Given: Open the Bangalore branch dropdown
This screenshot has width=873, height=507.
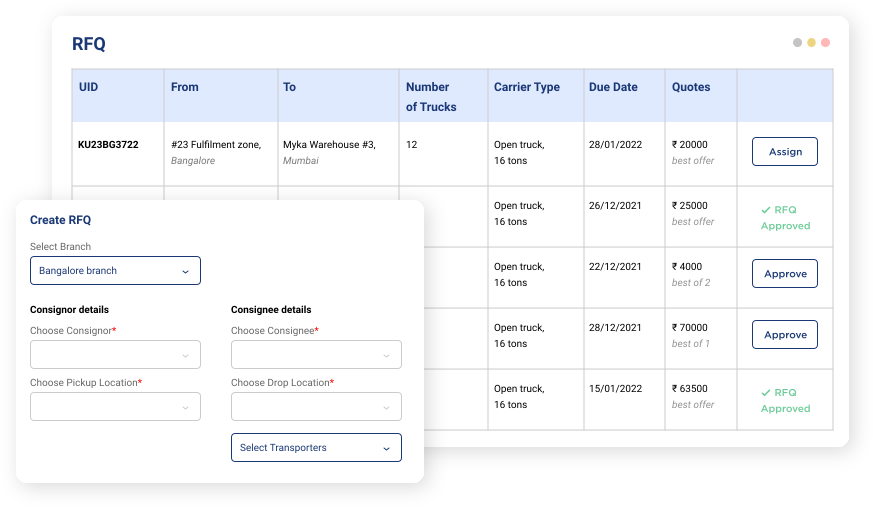Looking at the screenshot, I should point(115,271).
